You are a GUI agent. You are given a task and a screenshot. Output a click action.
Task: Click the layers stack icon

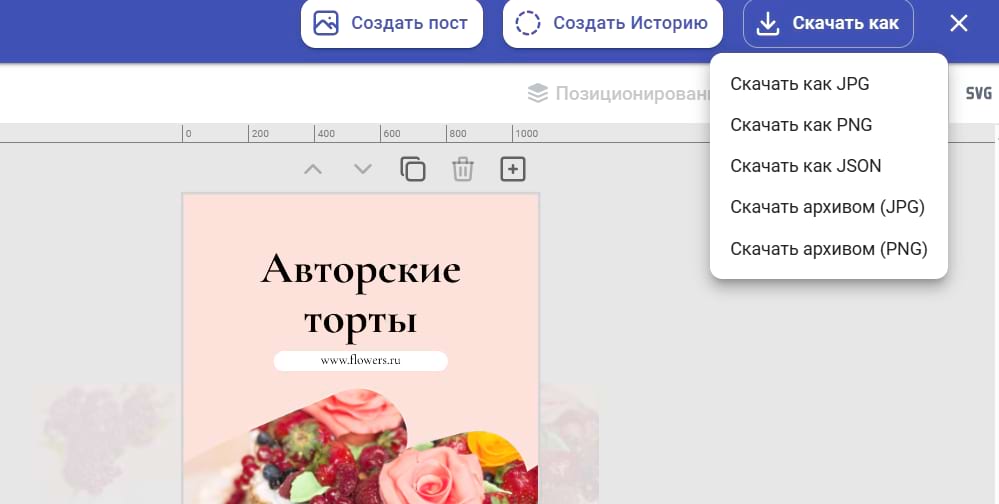pyautogui.click(x=538, y=94)
